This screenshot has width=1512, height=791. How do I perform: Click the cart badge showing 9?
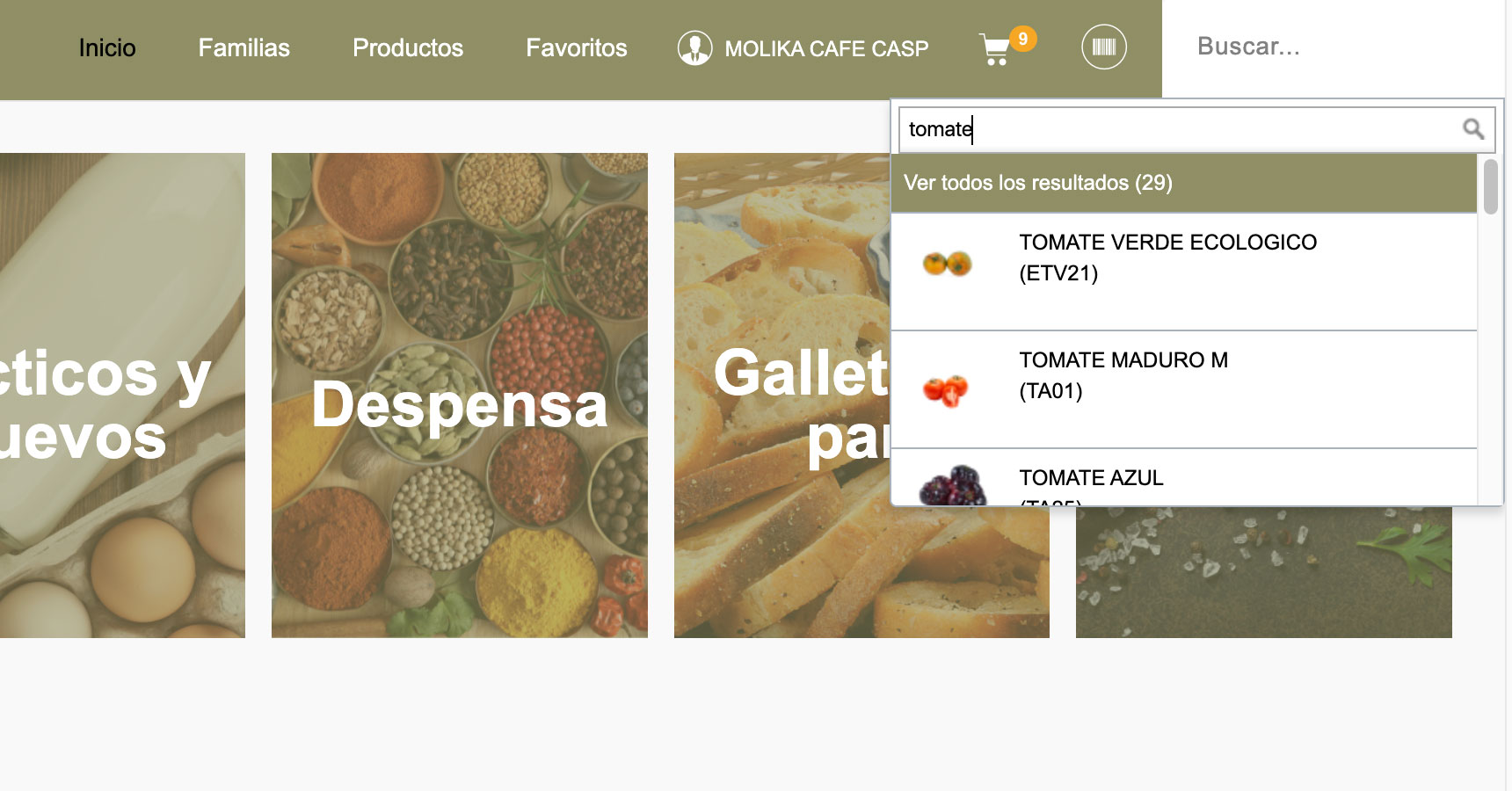pos(1022,39)
